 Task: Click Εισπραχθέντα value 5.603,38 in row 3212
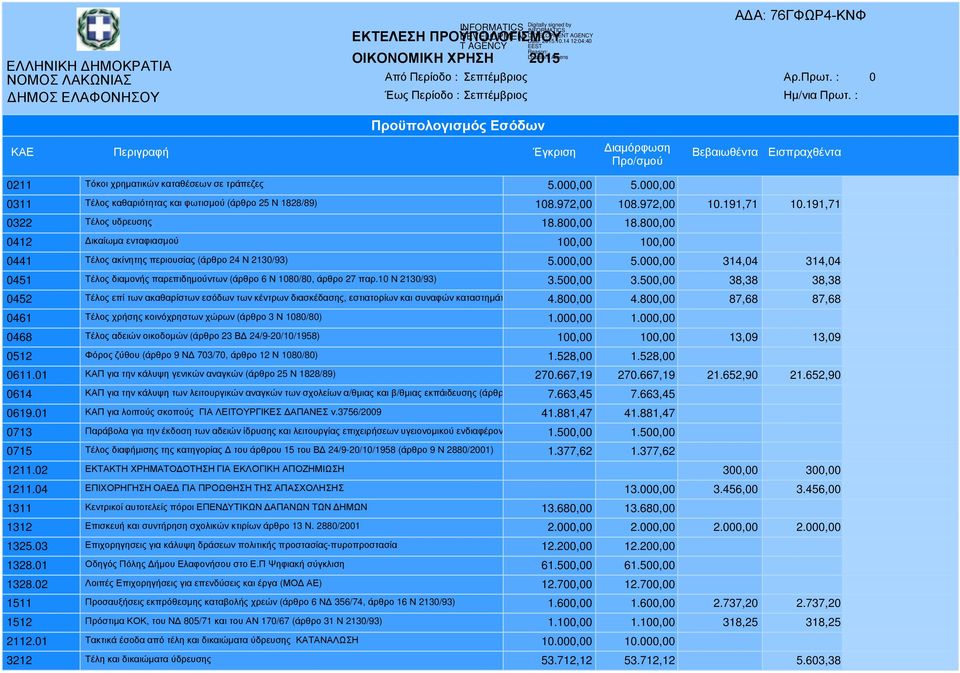[818, 660]
